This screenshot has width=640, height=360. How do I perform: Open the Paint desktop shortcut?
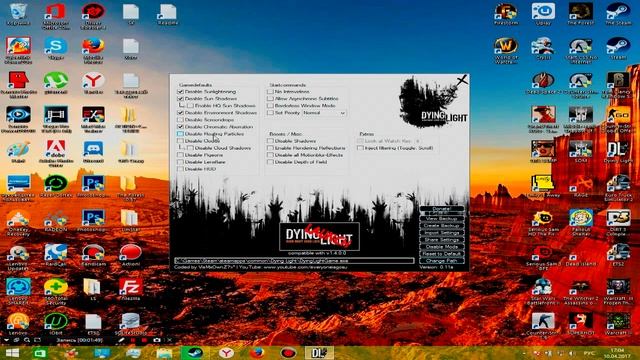tap(18, 152)
